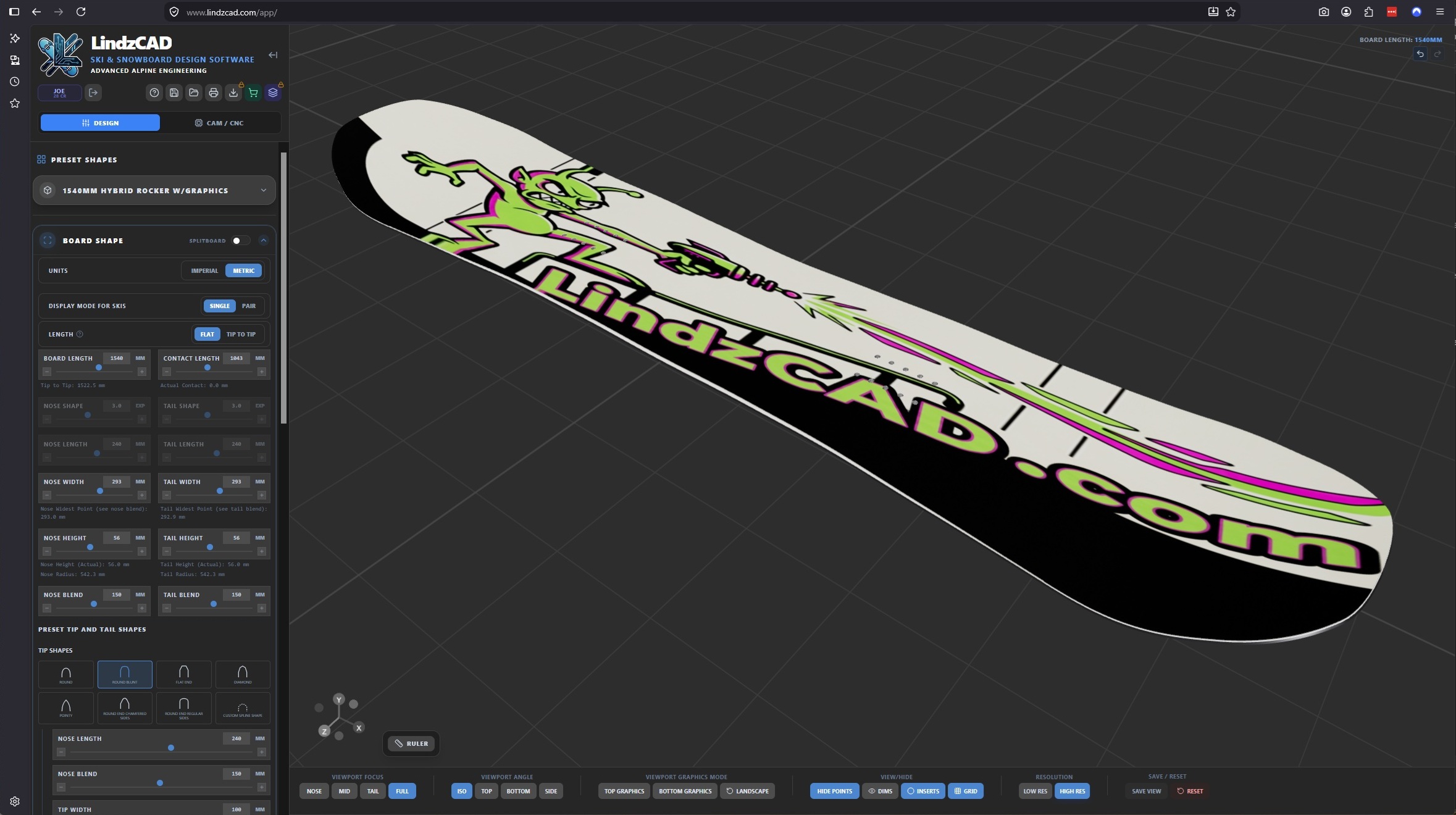Increase Board Length with plus button
Screen dimensions: 1456x815
pyautogui.click(x=142, y=372)
